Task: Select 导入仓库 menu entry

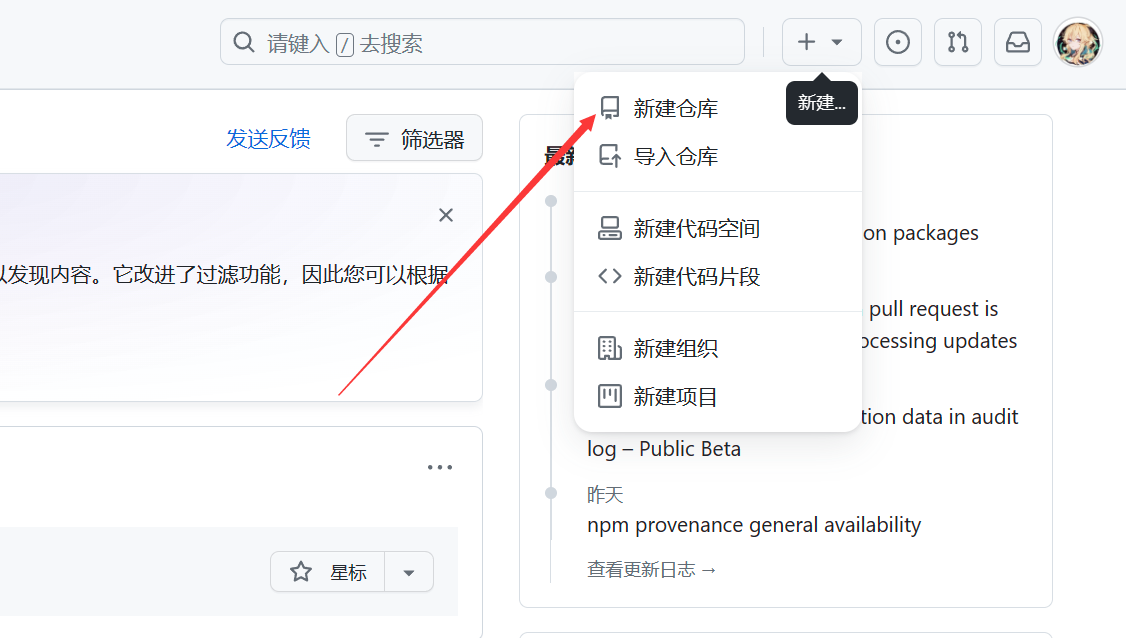Action: pos(675,157)
